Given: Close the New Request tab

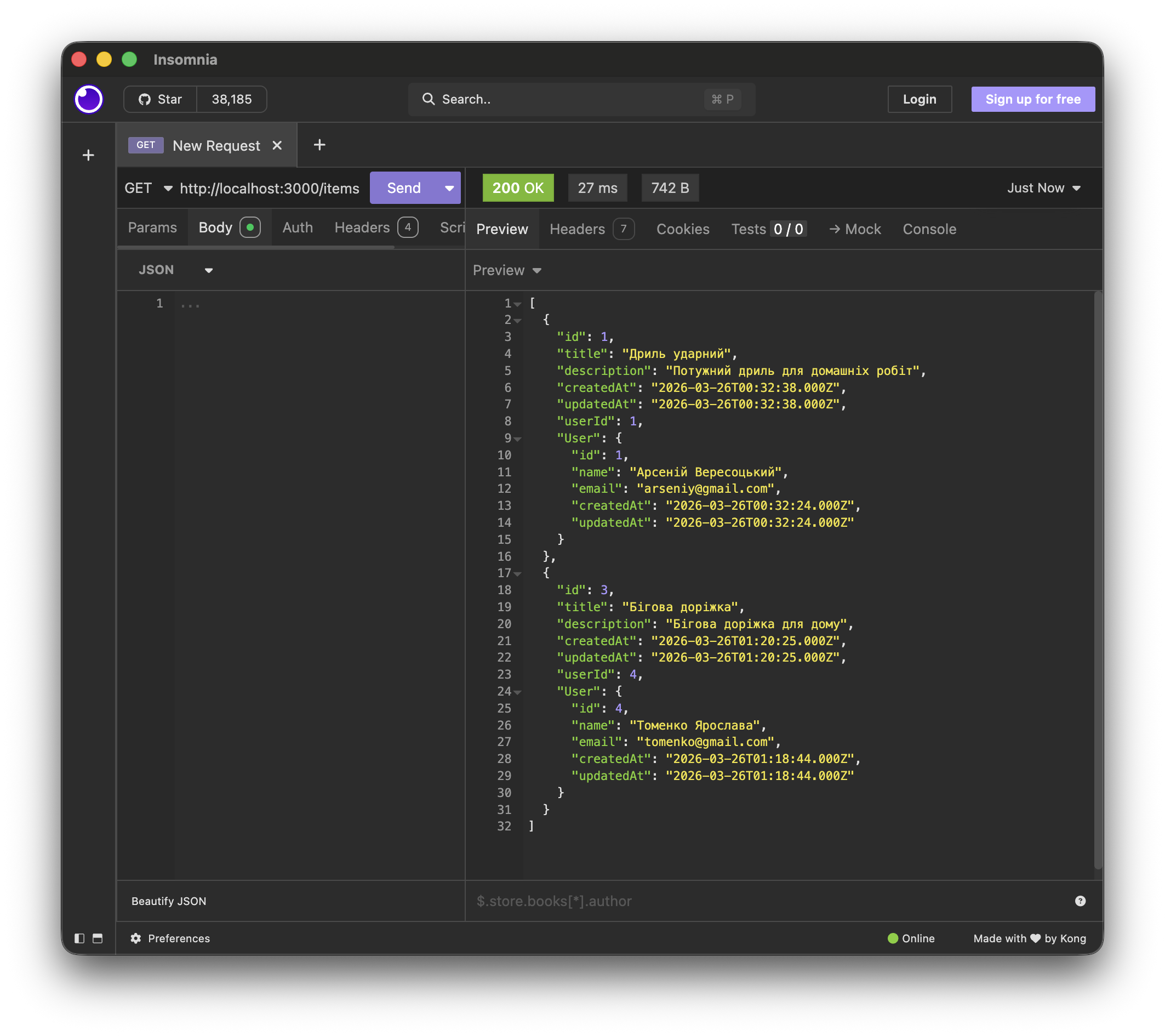Looking at the screenshot, I should (277, 145).
